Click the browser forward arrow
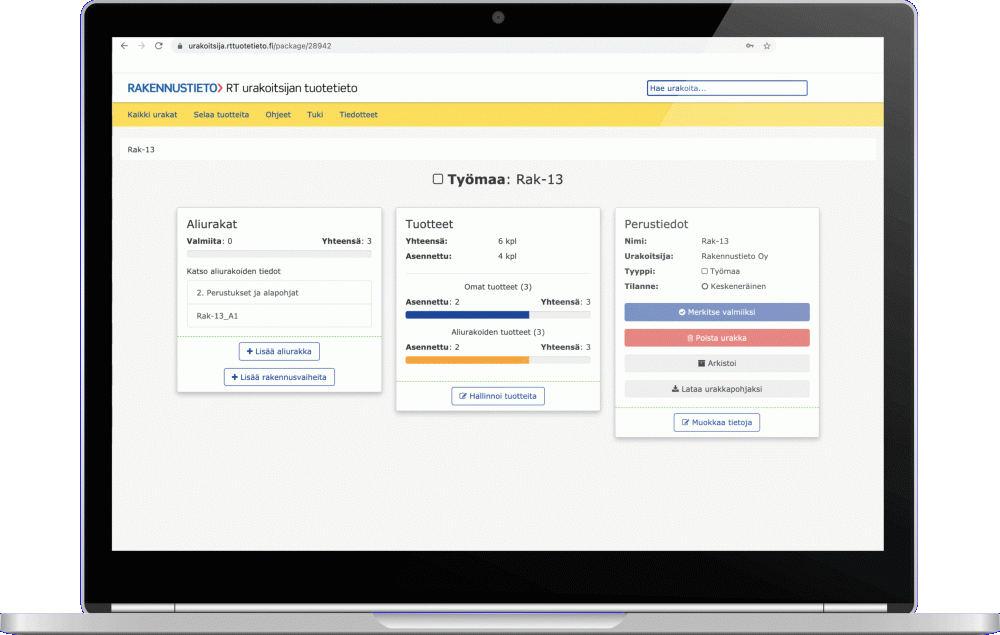The width and height of the screenshot is (1000, 635). tap(142, 46)
